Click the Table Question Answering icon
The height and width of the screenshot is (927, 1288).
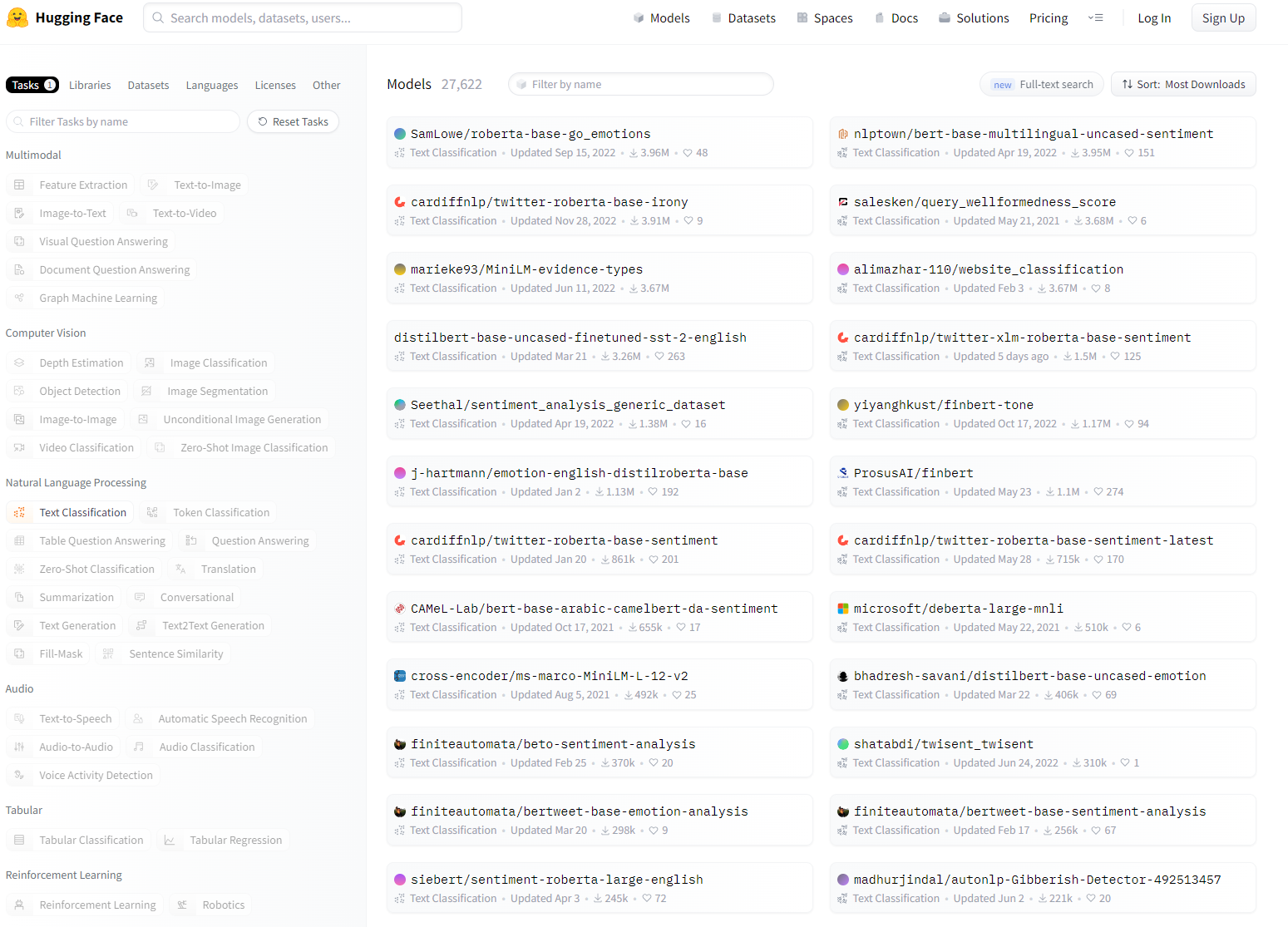(x=19, y=540)
